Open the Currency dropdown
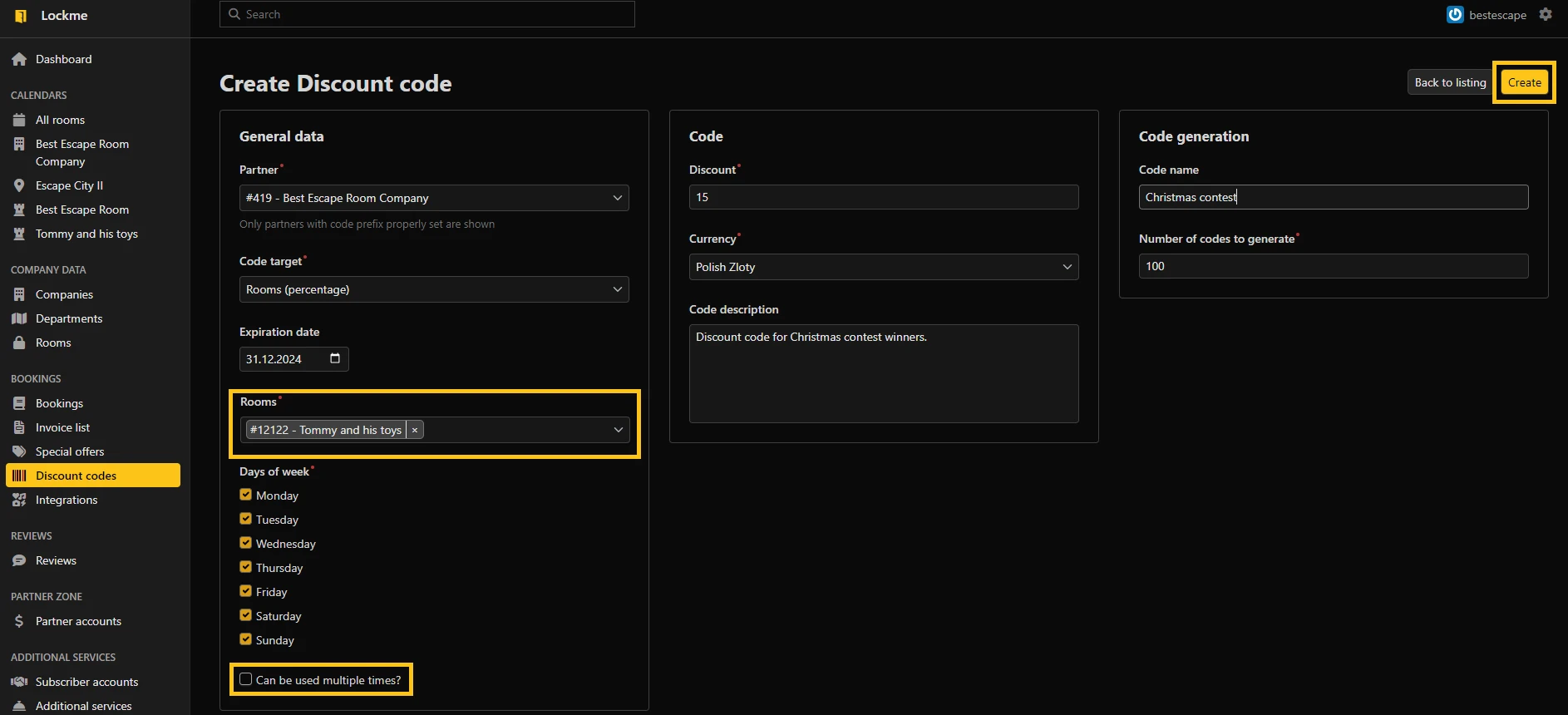The width and height of the screenshot is (1568, 715). pos(883,267)
